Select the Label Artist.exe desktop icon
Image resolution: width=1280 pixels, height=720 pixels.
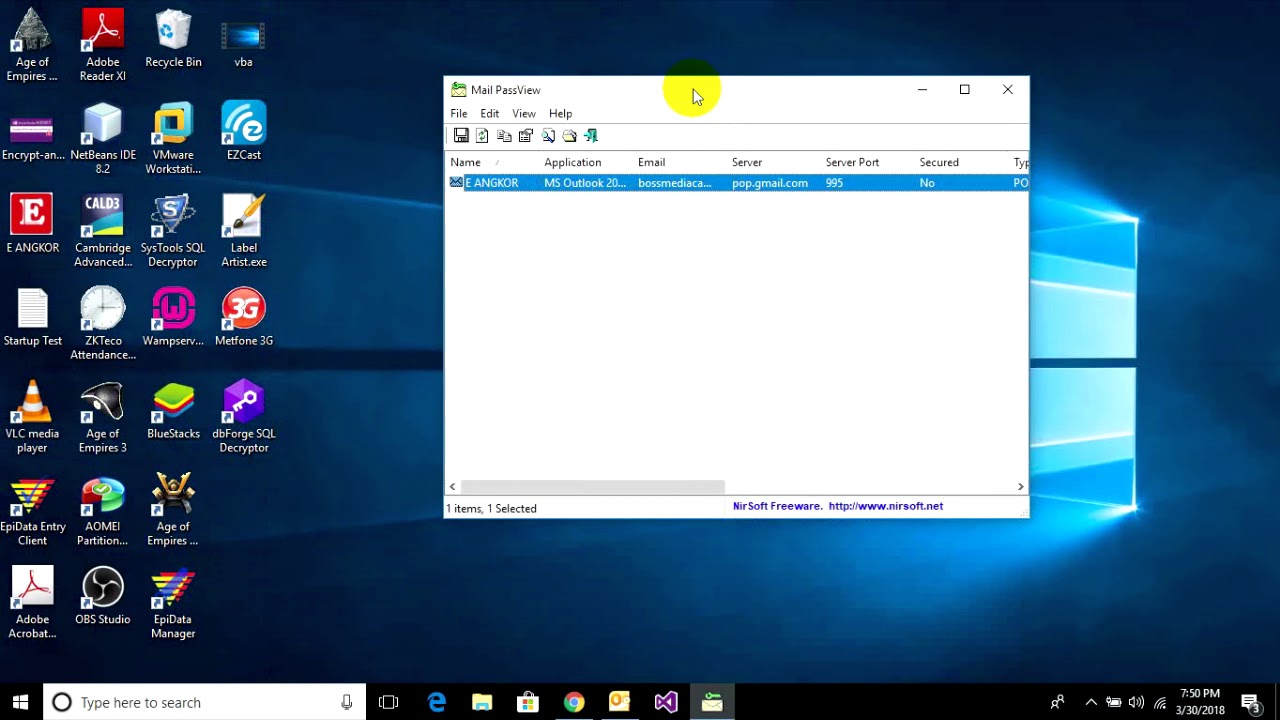pos(243,231)
